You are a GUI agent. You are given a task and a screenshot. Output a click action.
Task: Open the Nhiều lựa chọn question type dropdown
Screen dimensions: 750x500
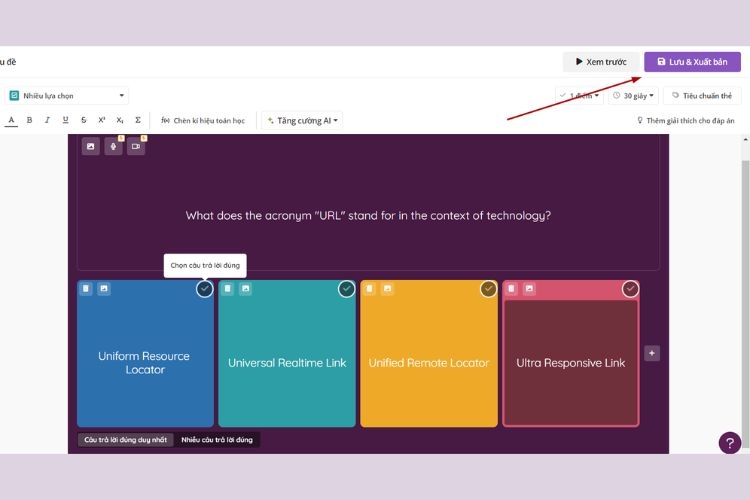tap(67, 96)
